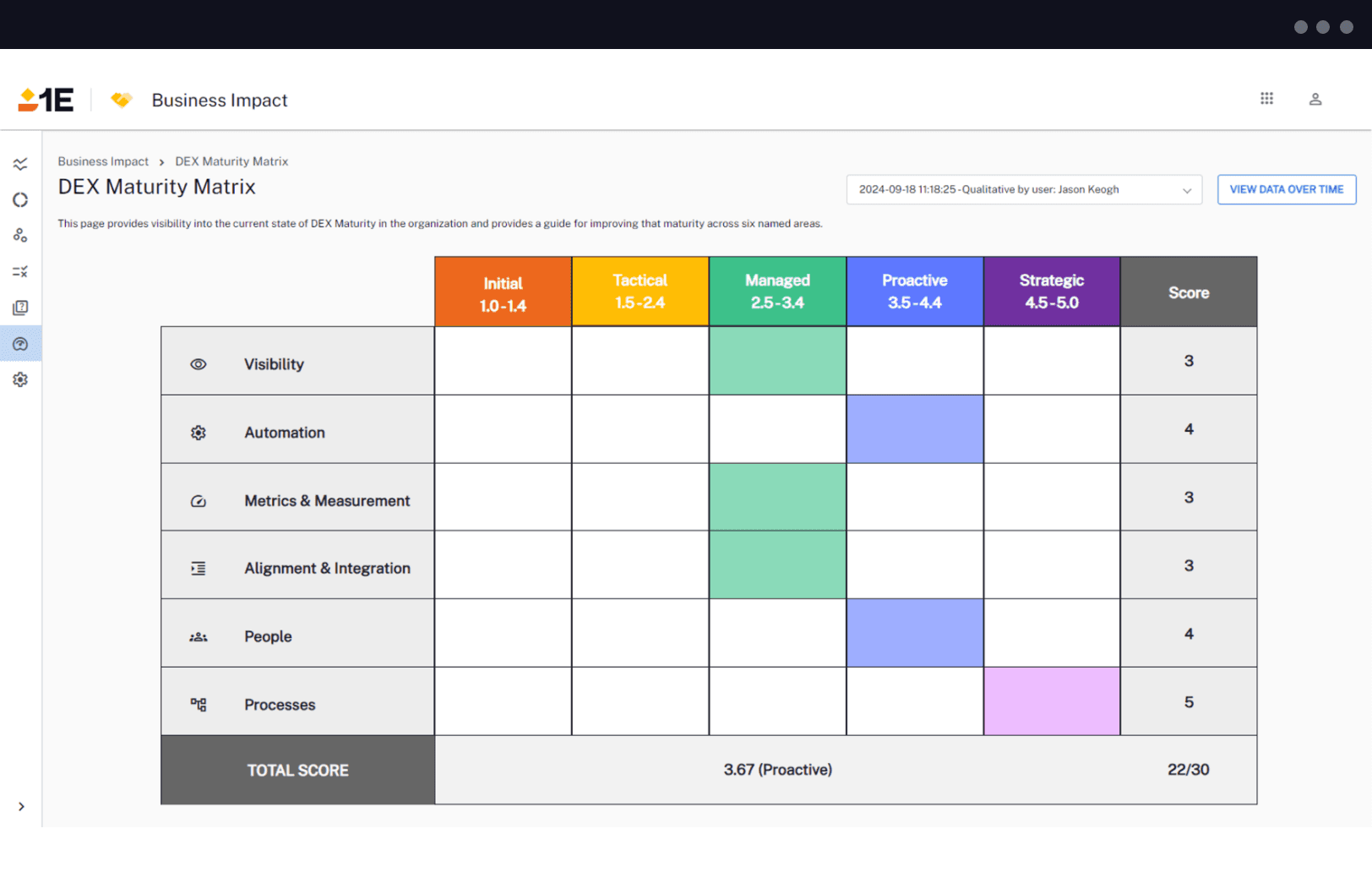Select the Strategic cell in Processes row

click(1051, 701)
